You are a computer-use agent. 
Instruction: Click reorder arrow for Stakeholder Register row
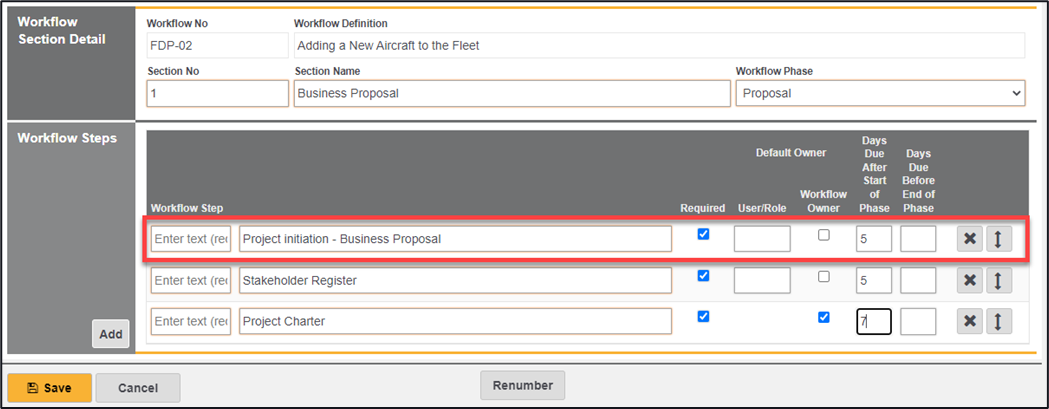[x=999, y=281]
